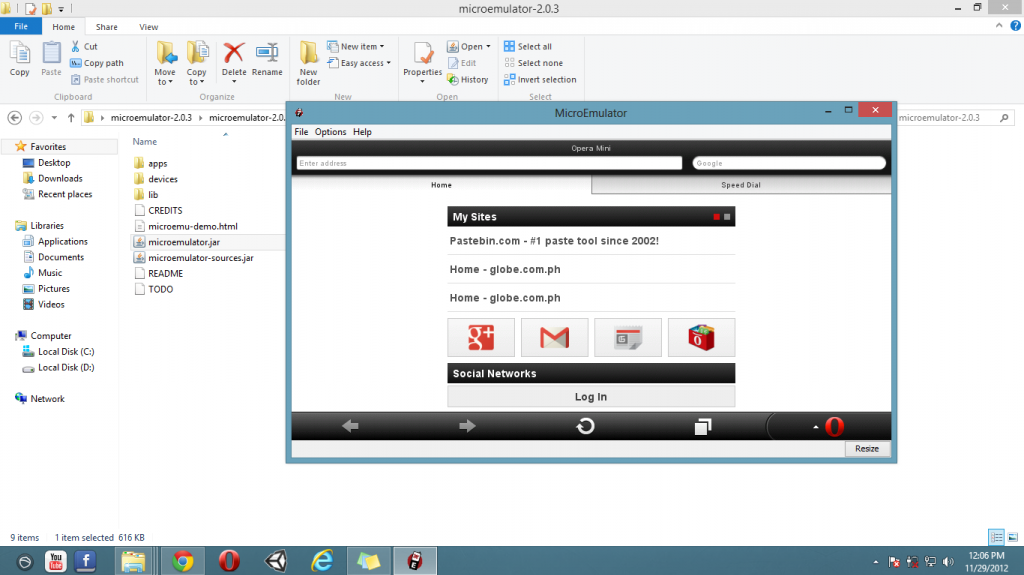
Task: Switch to the Speed Dial tab
Action: (741, 185)
